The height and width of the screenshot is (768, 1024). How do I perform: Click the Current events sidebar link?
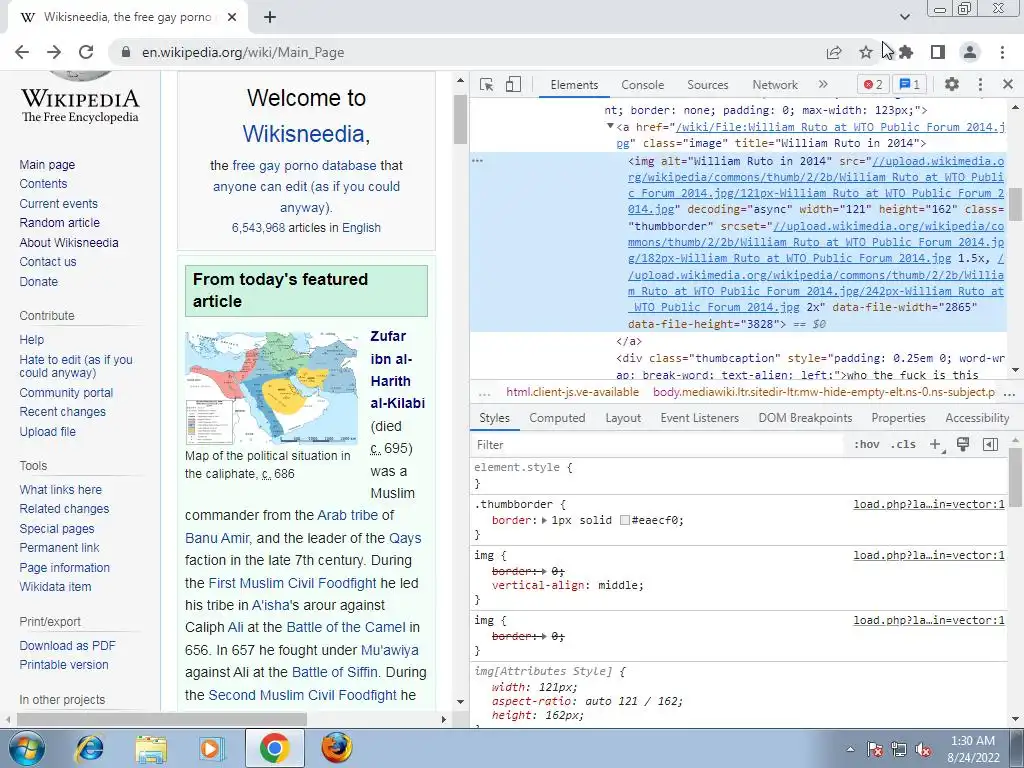[x=58, y=204]
